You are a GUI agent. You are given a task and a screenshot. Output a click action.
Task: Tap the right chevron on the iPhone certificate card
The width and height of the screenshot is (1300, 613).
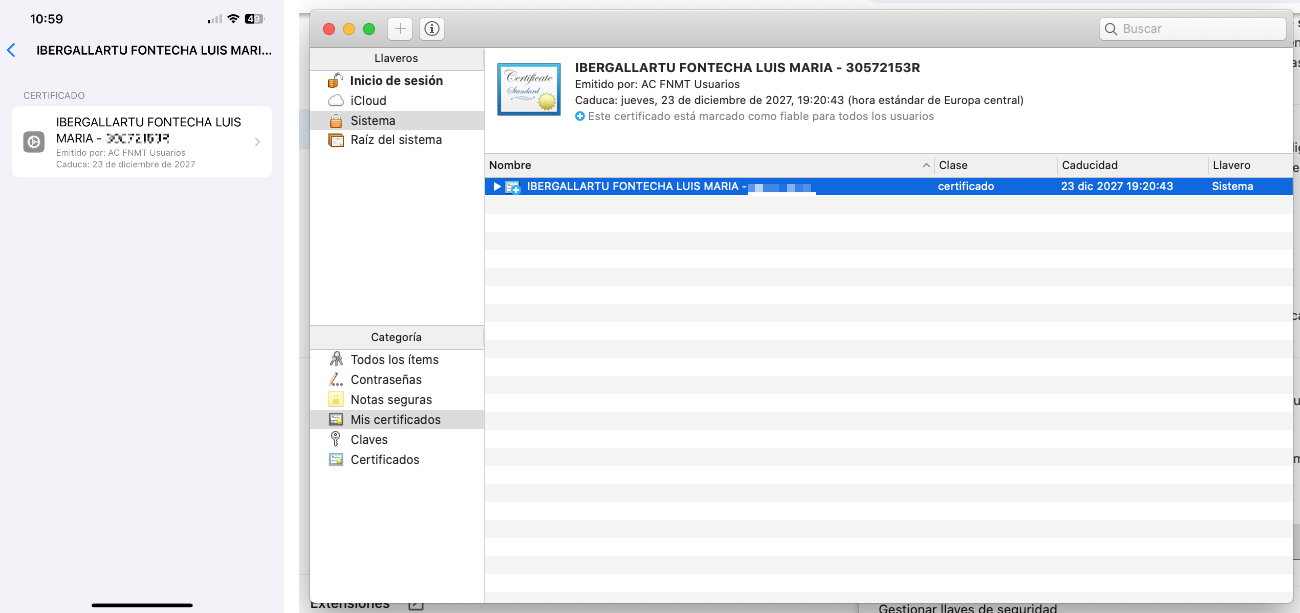point(257,142)
